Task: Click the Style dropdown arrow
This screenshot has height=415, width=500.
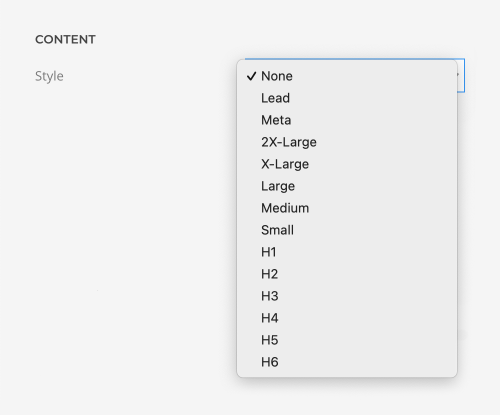Action: [460, 75]
